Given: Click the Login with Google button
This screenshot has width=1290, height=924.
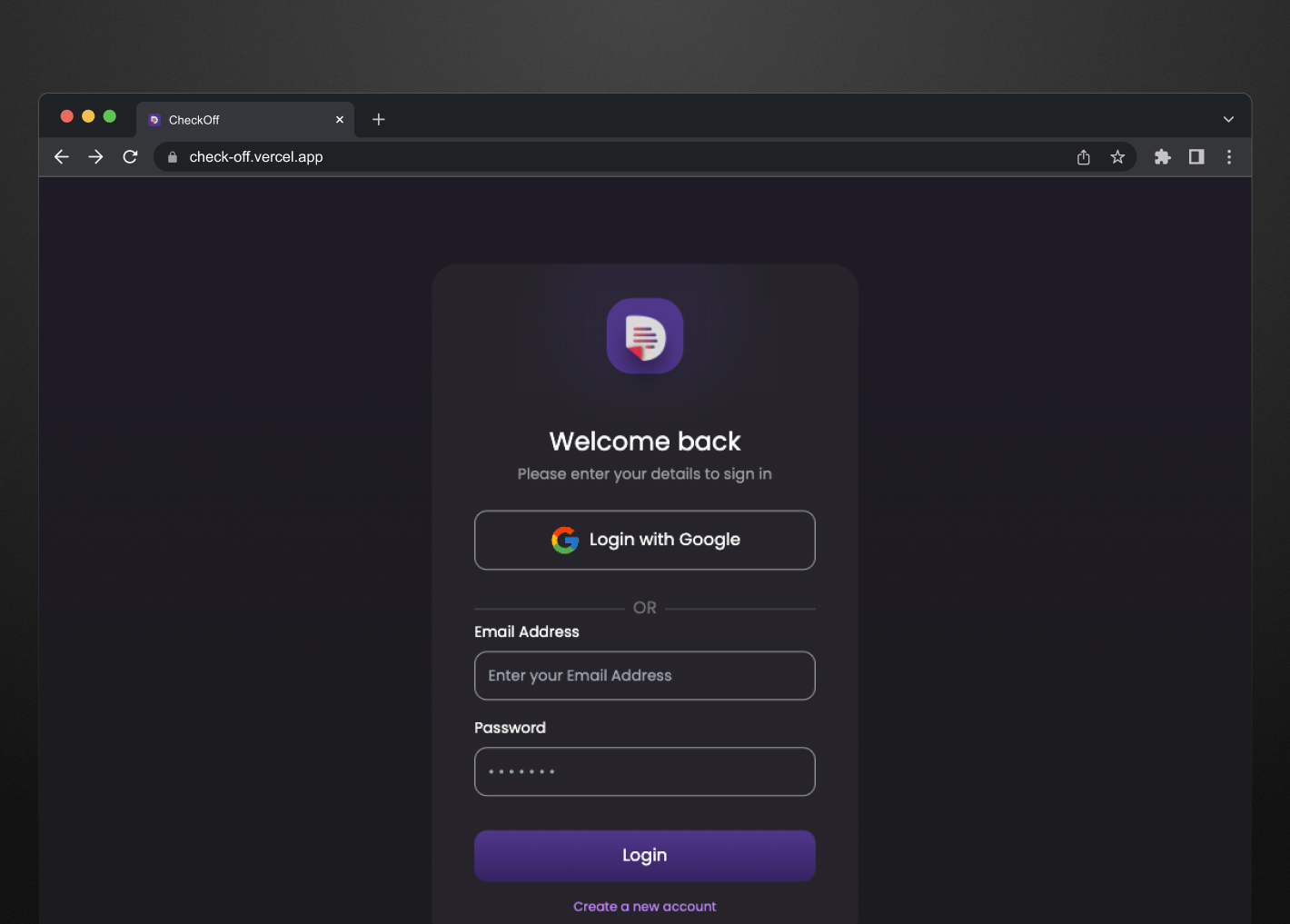Looking at the screenshot, I should 645,540.
